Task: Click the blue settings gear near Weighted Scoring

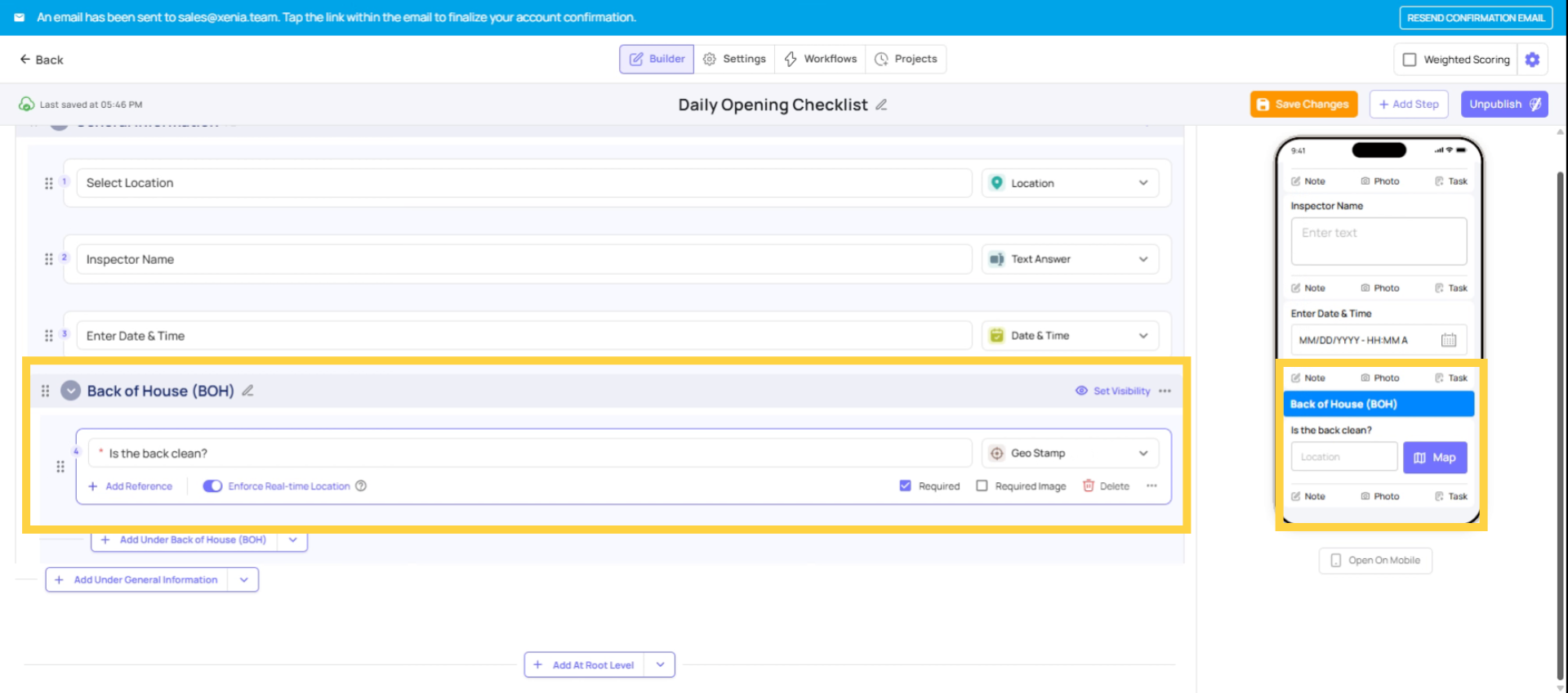Action: [1532, 60]
